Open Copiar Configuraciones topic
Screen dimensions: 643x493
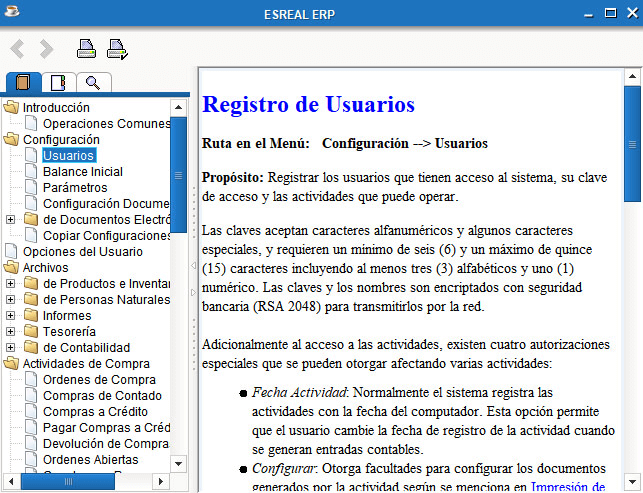106,235
